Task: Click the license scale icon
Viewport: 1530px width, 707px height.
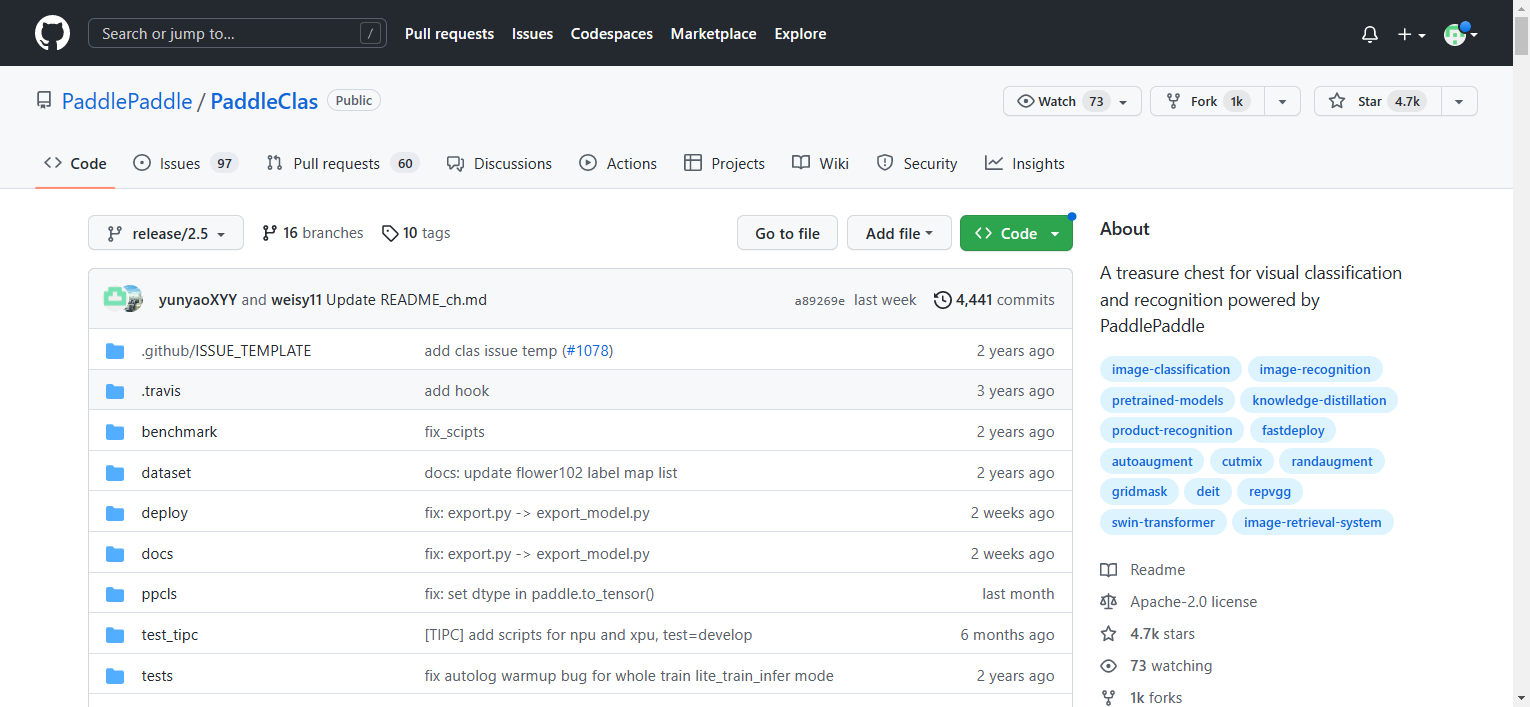Action: tap(1108, 602)
